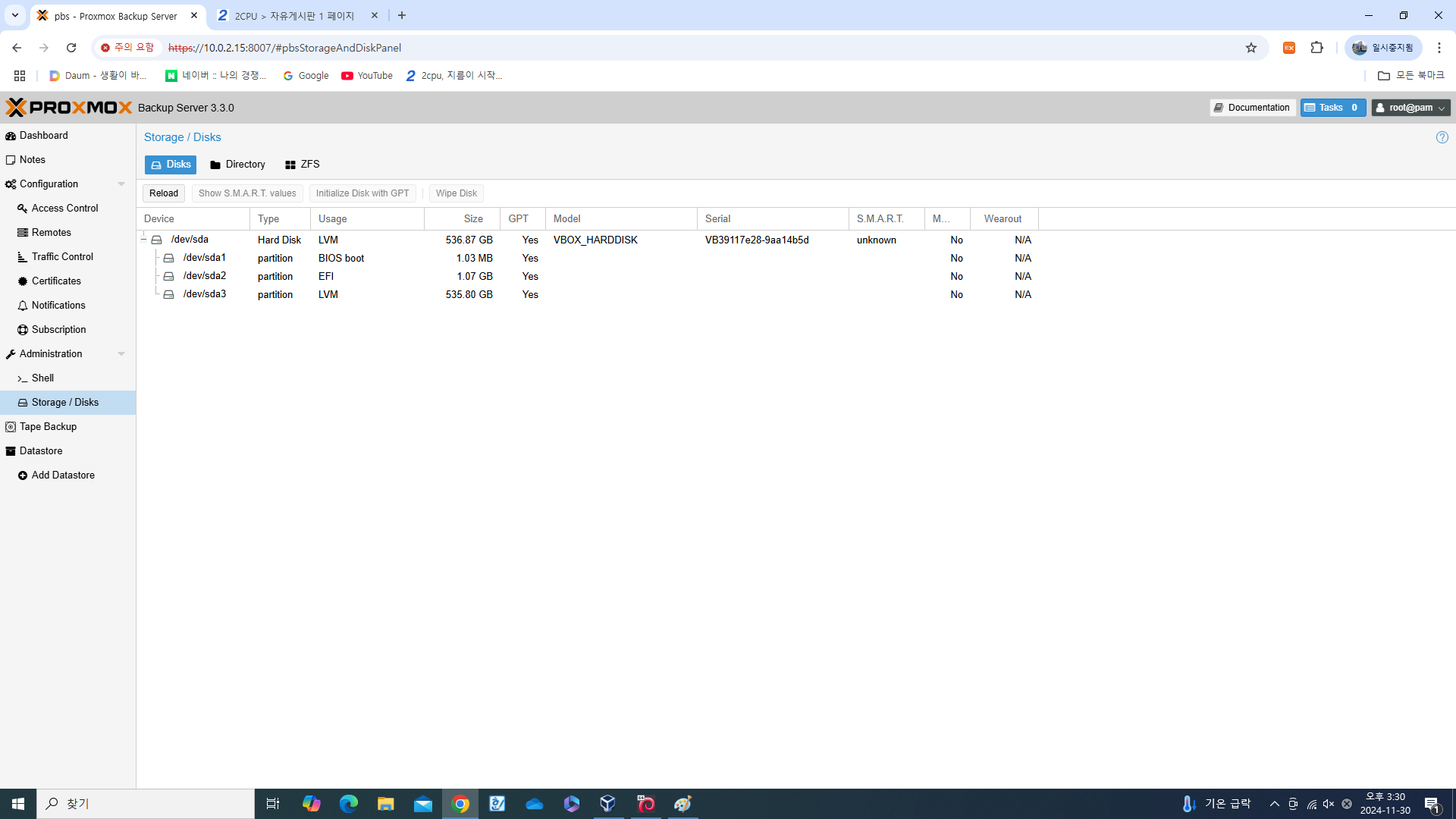Collapse the /dev/sda tree node
1456x819 pixels.
click(x=143, y=240)
